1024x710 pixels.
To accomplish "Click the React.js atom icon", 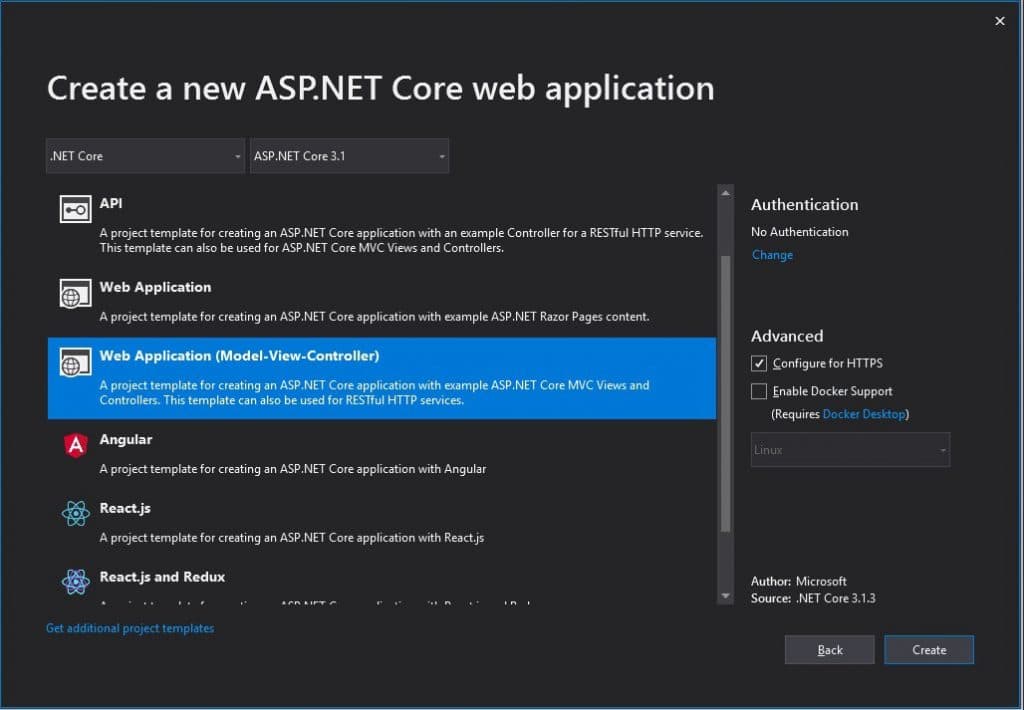I will (76, 513).
